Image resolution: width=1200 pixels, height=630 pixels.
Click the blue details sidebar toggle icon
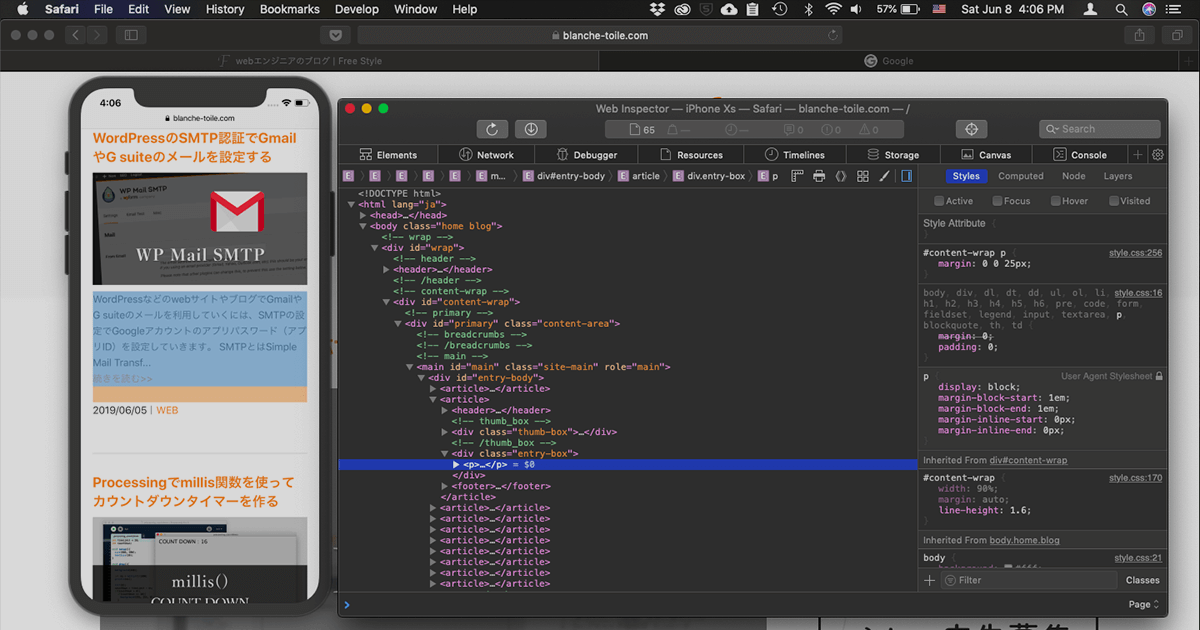coord(906,175)
